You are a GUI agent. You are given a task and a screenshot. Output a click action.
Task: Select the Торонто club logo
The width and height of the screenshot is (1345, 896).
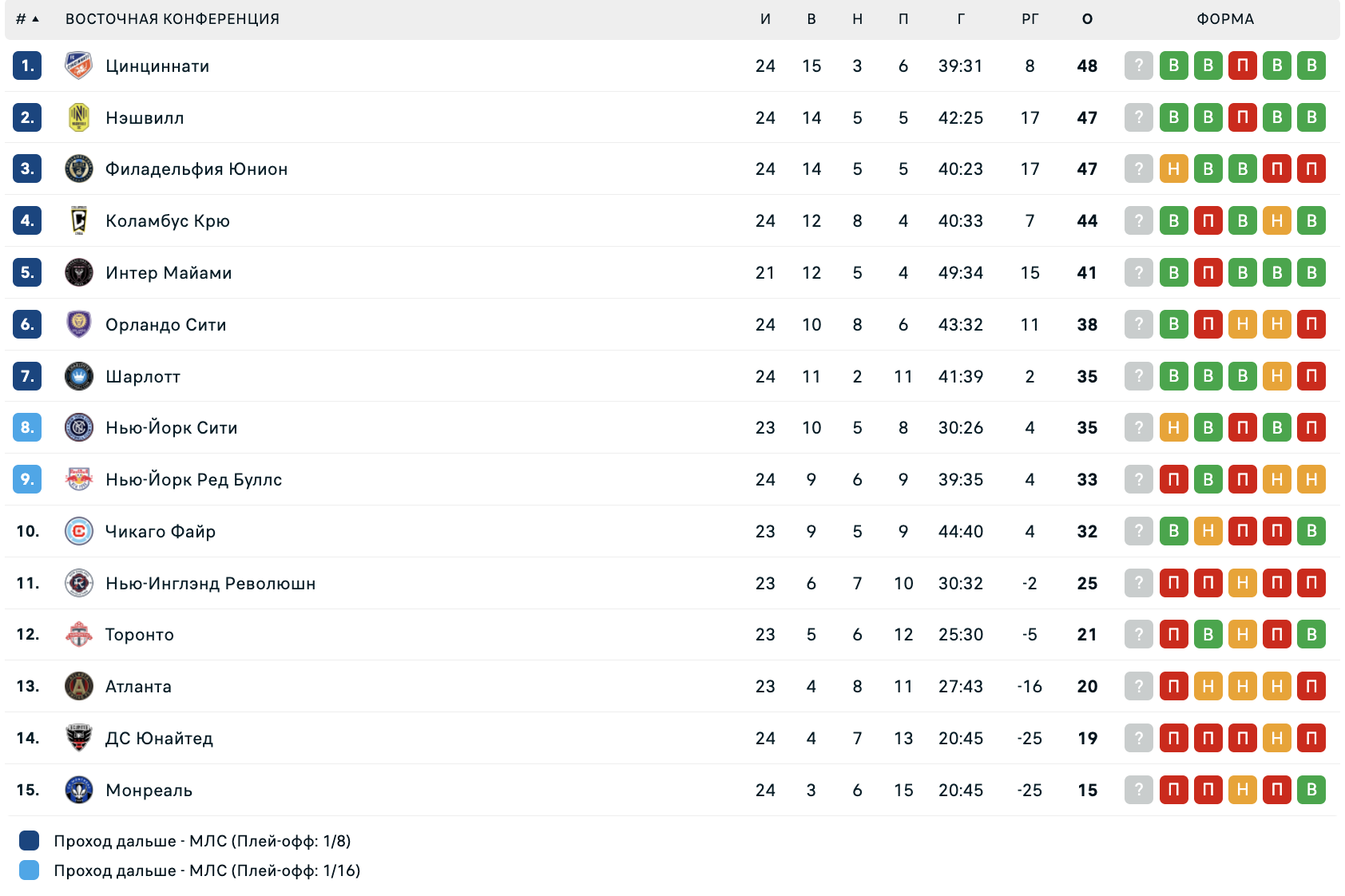(78, 634)
